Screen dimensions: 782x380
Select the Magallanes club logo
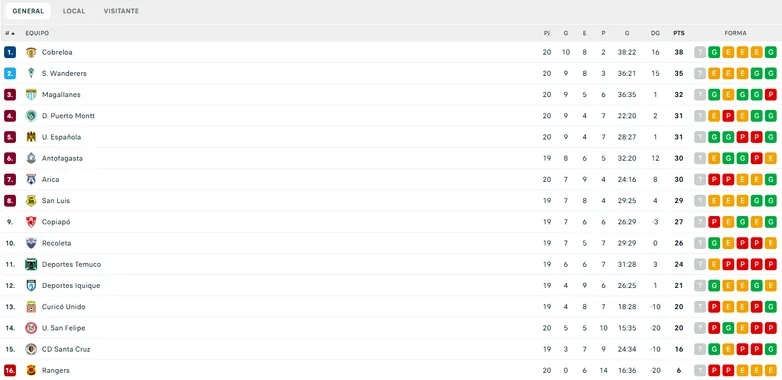pos(31,95)
